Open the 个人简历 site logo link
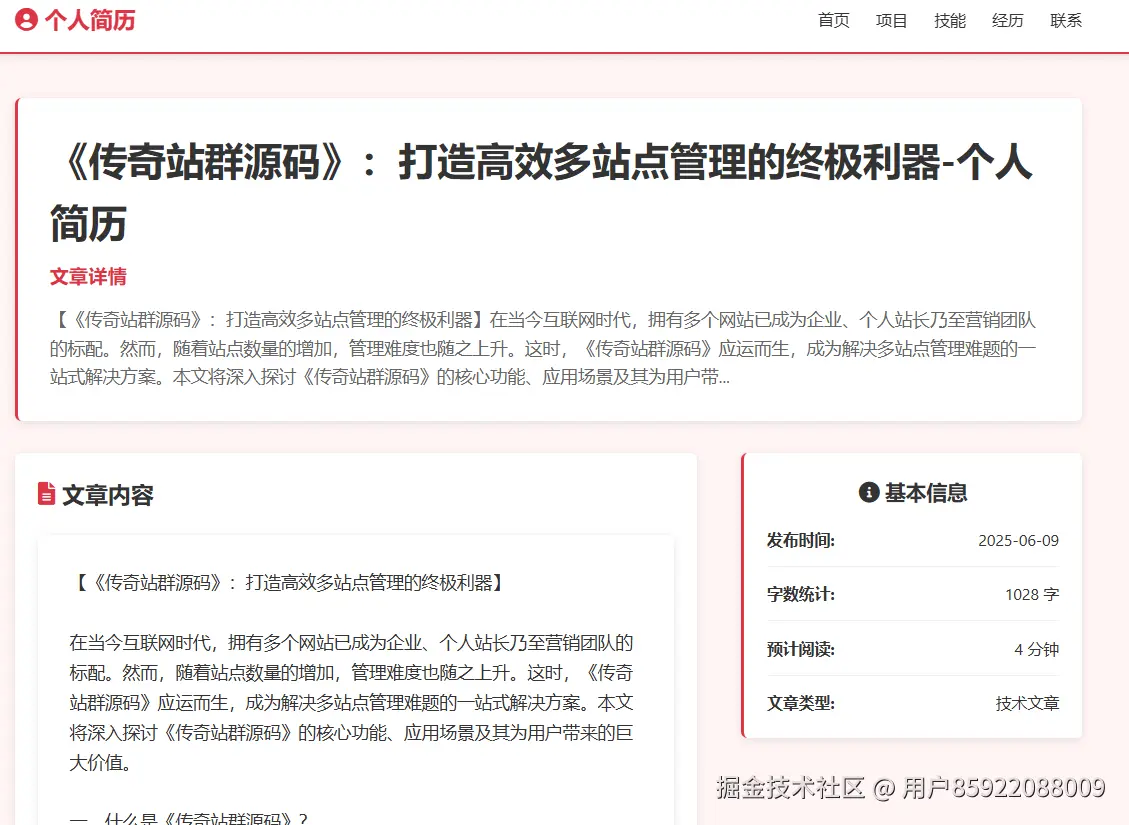The height and width of the screenshot is (825, 1129). (75, 19)
